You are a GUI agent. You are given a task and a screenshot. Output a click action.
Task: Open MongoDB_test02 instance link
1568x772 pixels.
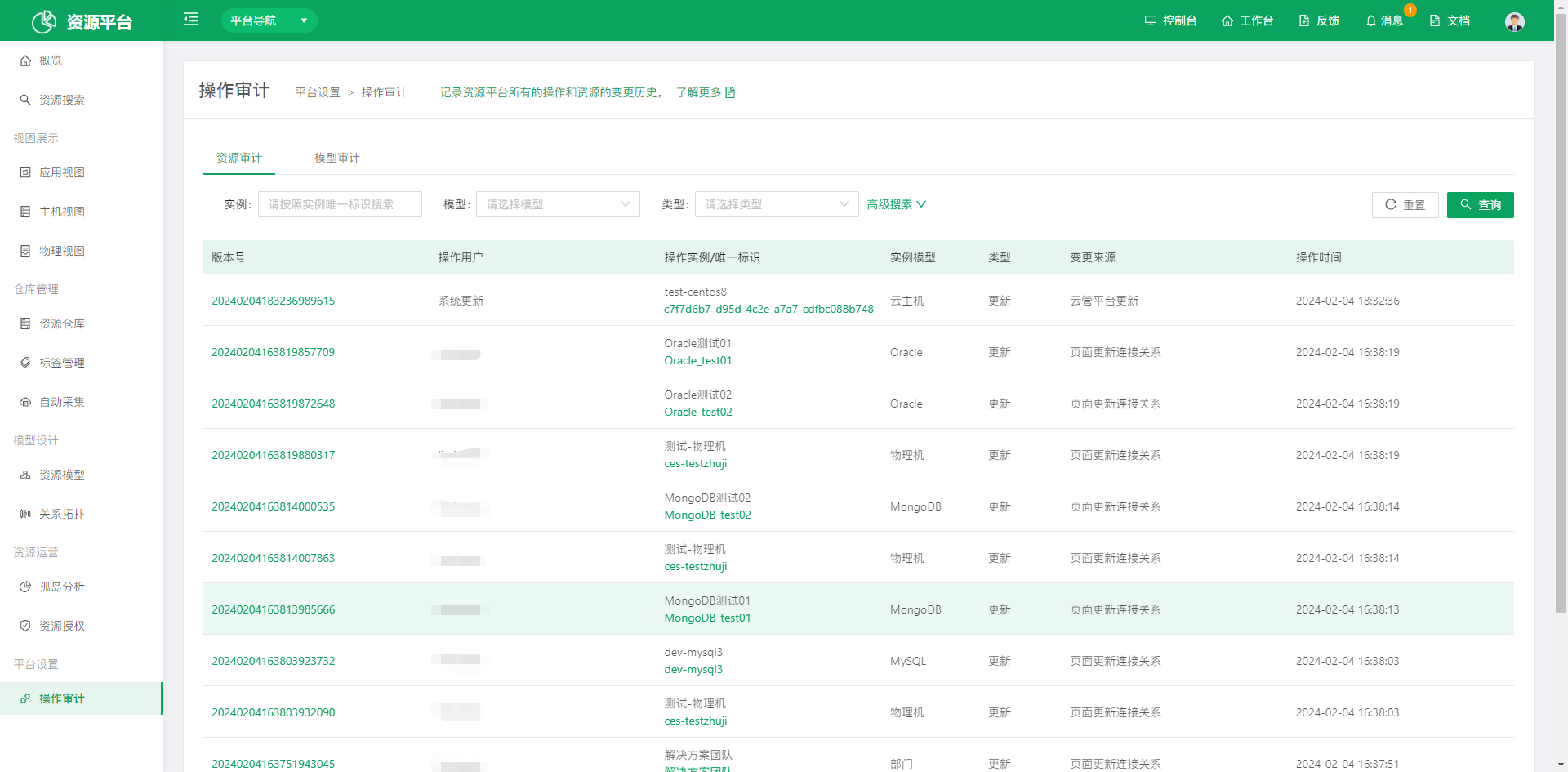[708, 515]
